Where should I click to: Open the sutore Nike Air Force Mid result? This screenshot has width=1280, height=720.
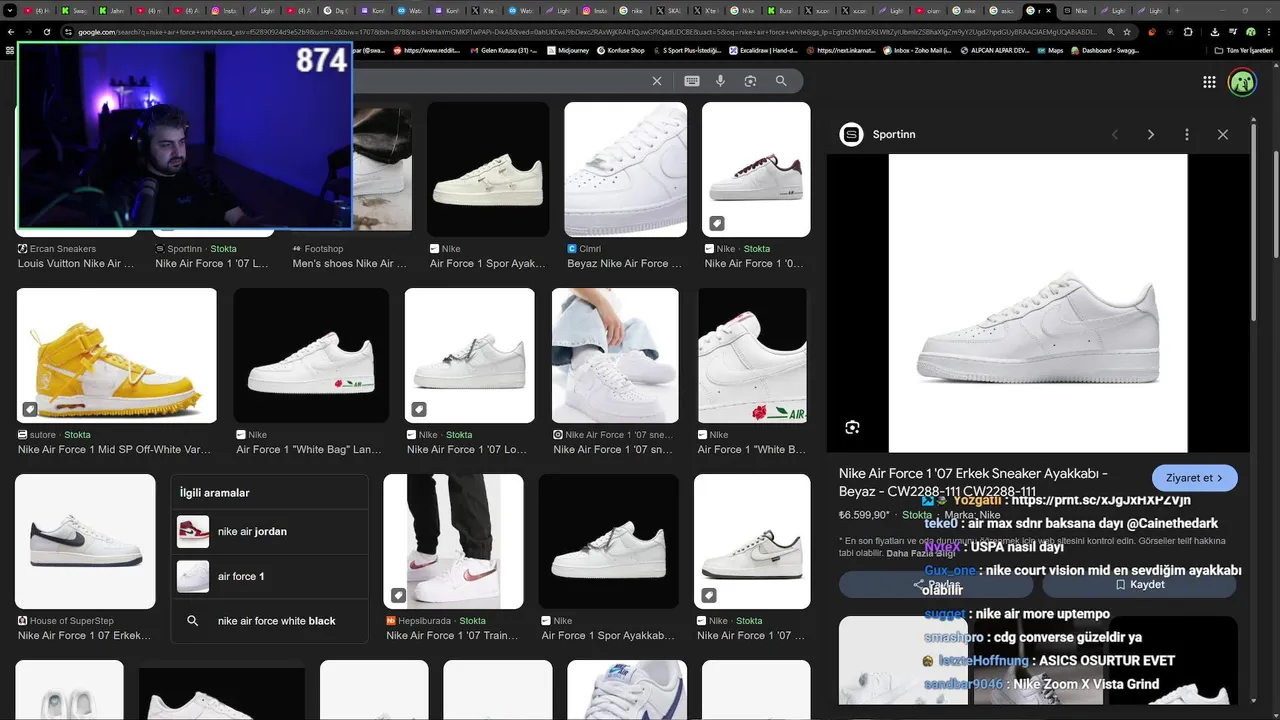(x=114, y=449)
